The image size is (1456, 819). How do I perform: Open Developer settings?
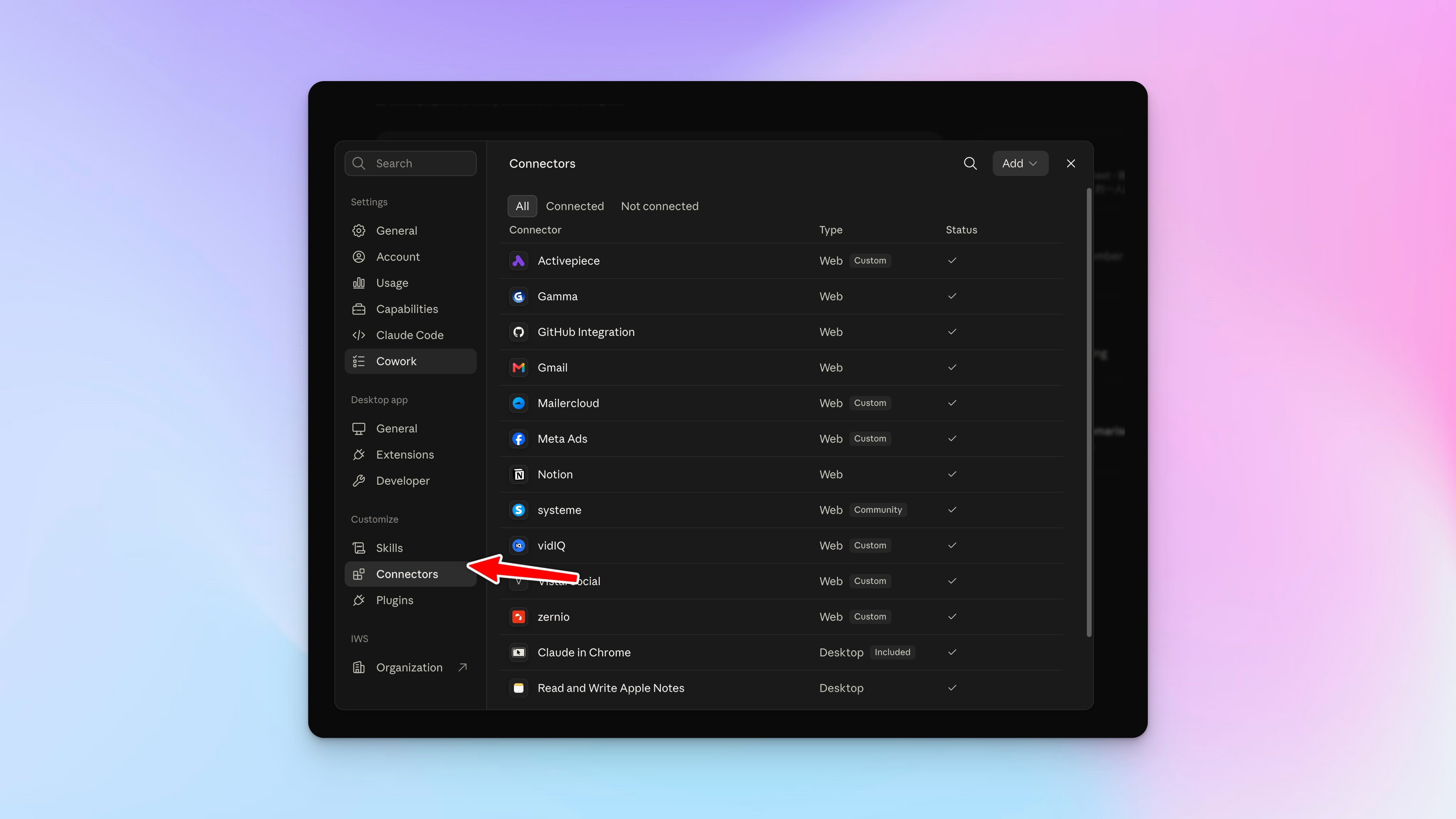click(410, 480)
